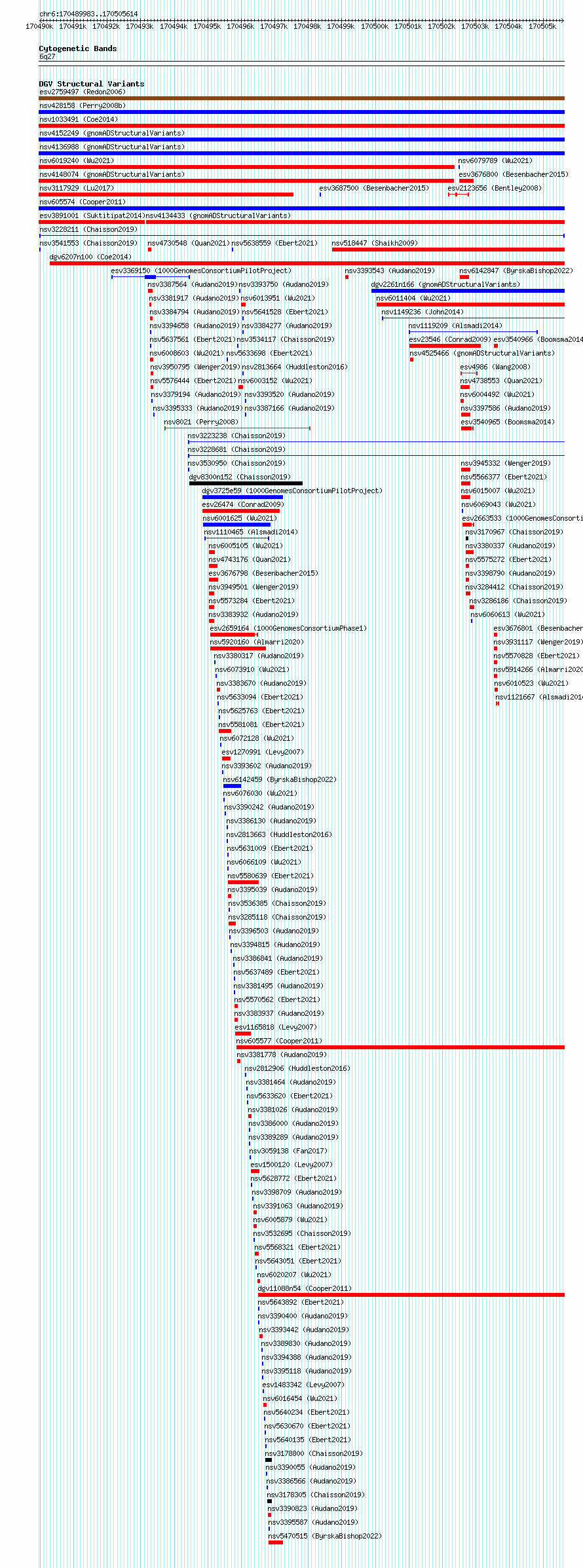
Task: Click the chr6:170489983..170505614 region label
Action: [88, 14]
